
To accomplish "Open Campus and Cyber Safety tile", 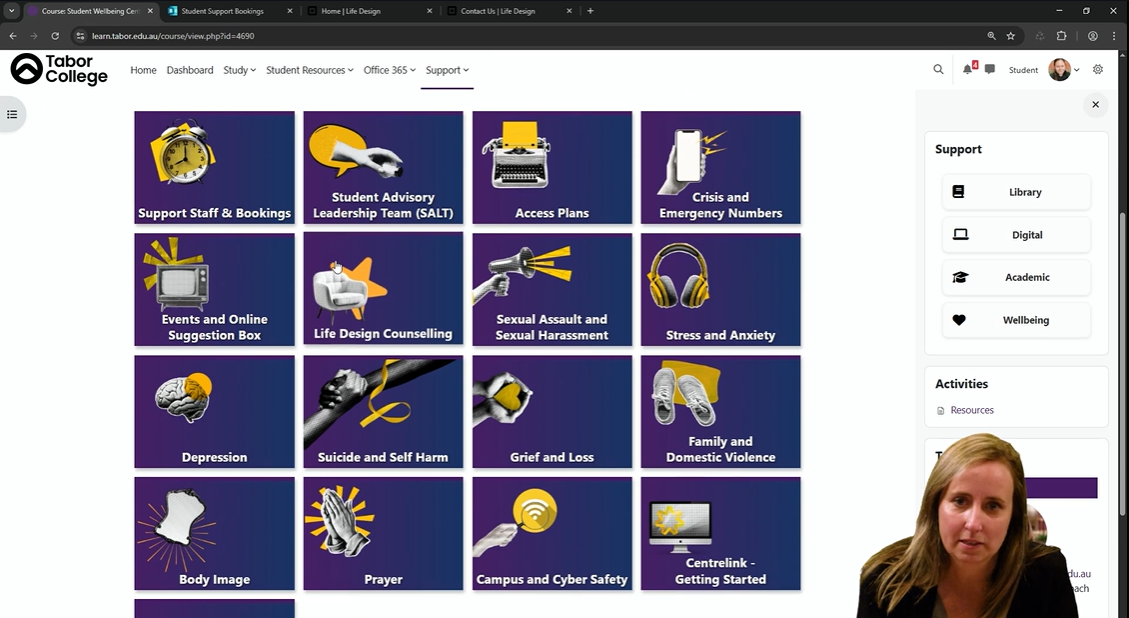I will coord(552,534).
